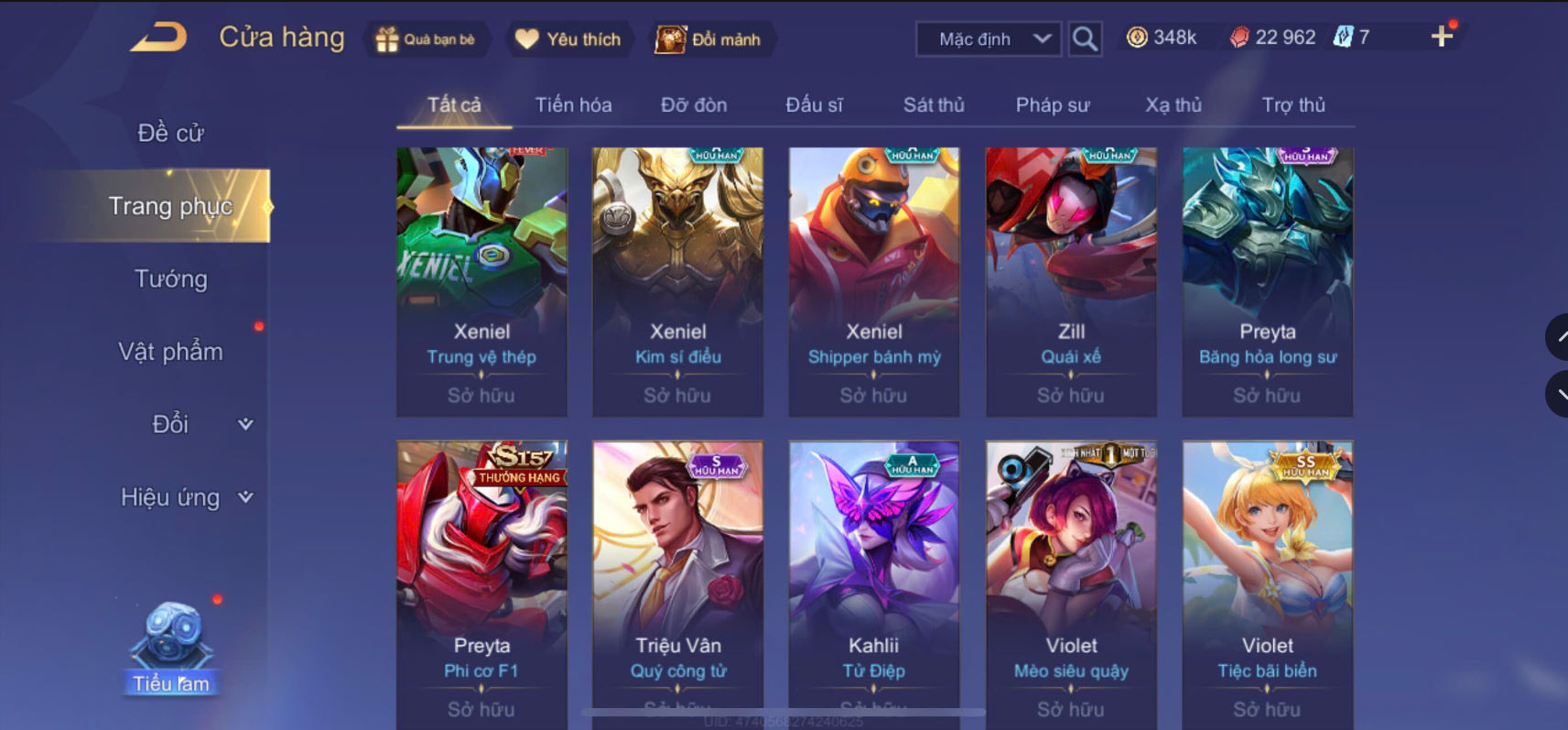
Task: Open the search magnifier icon
Action: click(x=1085, y=38)
